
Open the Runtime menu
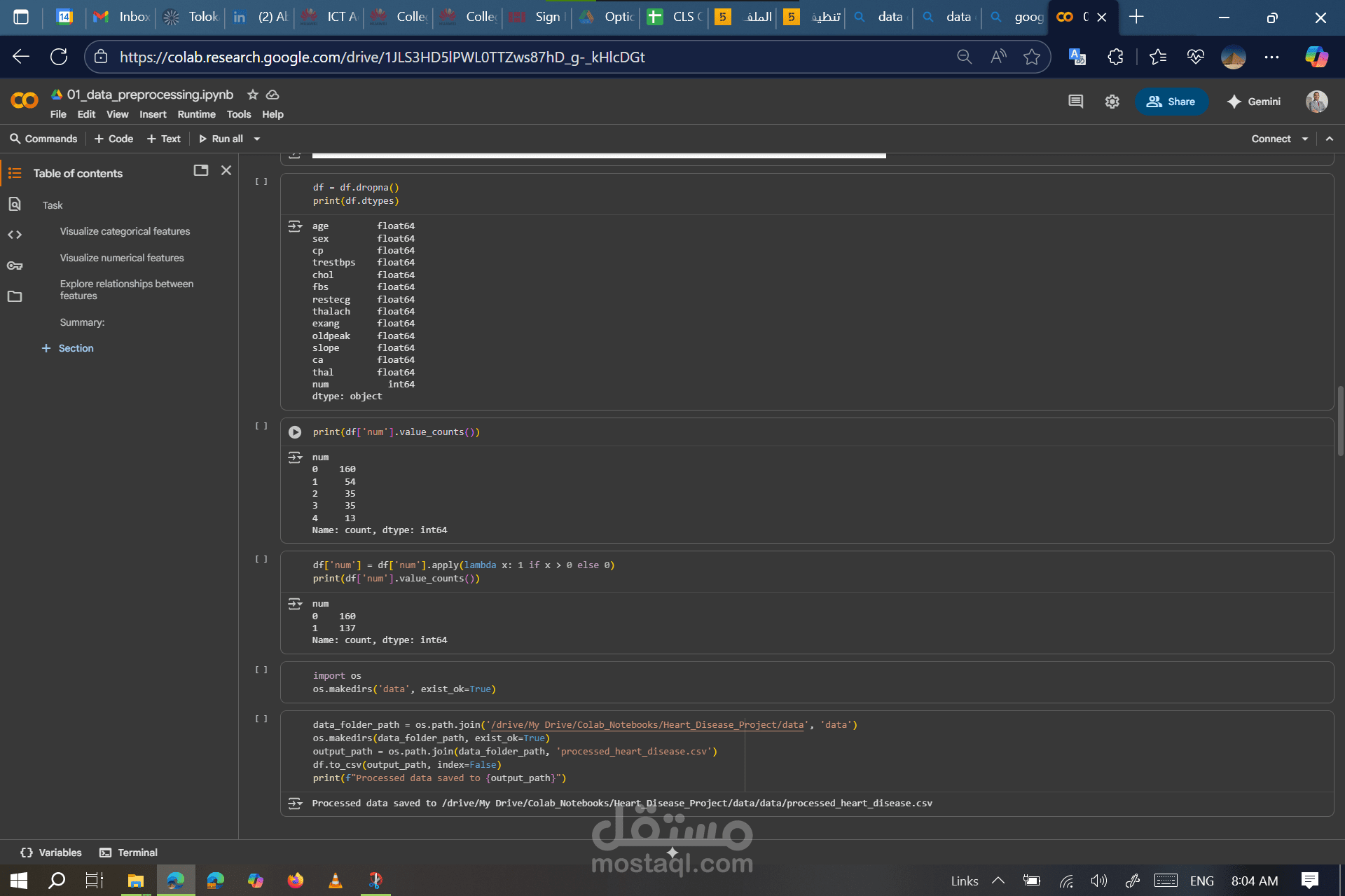coord(196,114)
